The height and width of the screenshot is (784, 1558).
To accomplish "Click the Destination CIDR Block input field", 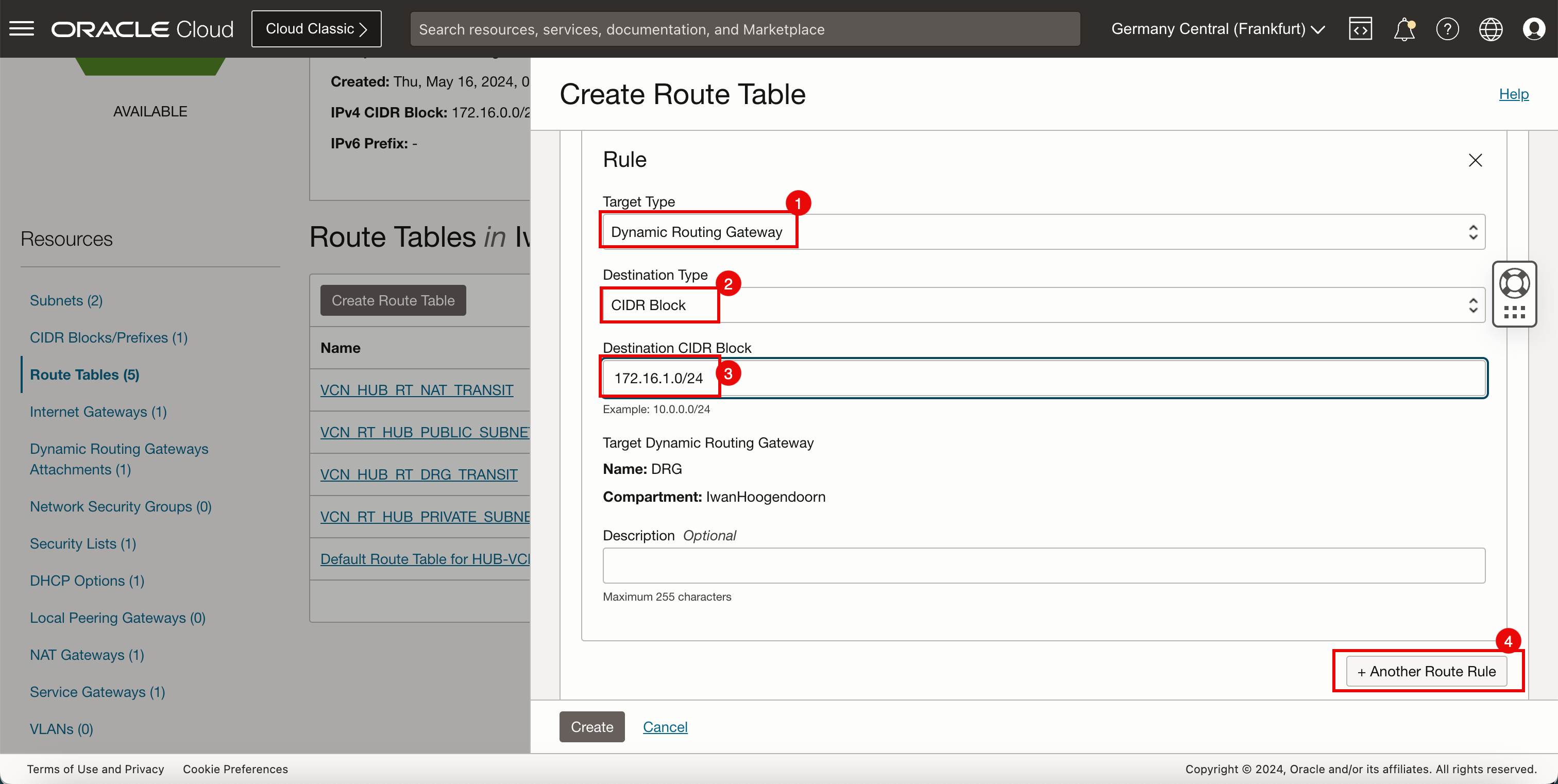I will coord(1044,377).
